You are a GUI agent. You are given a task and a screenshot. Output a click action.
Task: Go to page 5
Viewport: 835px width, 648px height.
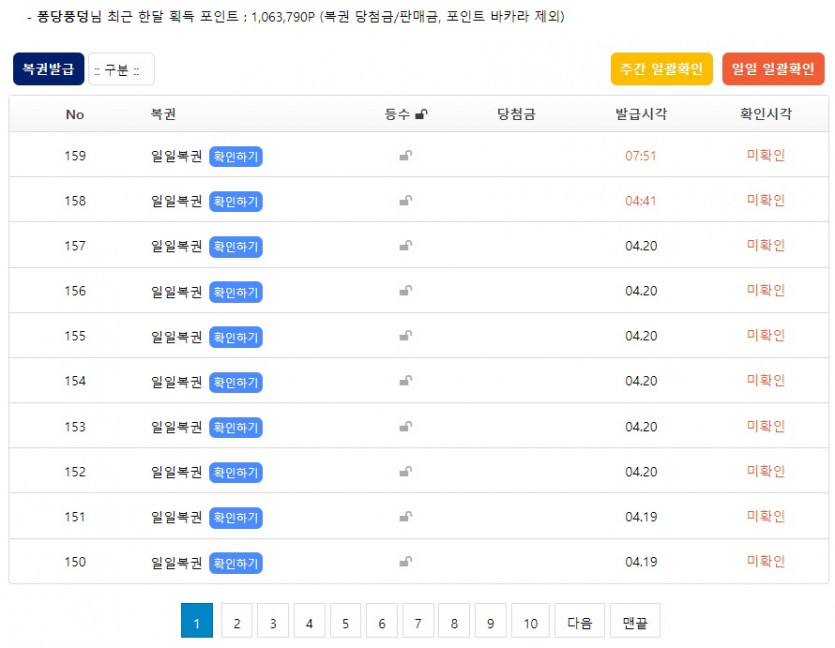(x=346, y=620)
